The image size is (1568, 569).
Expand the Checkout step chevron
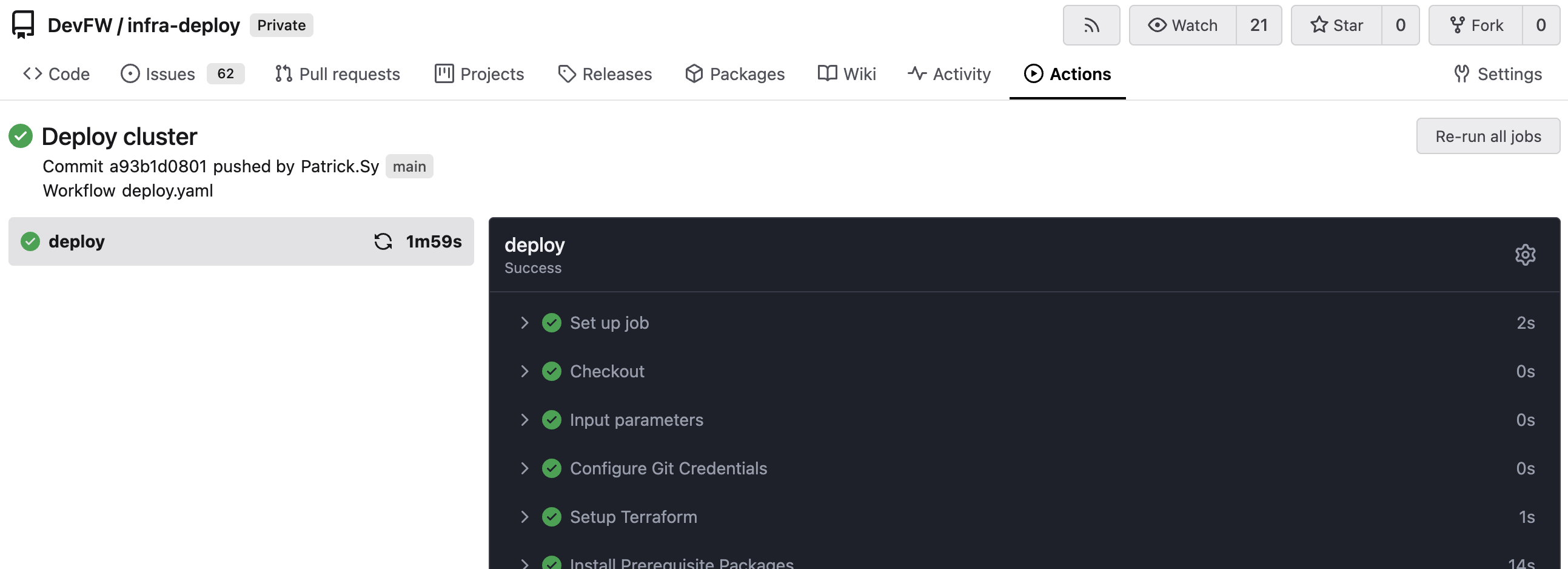point(524,371)
